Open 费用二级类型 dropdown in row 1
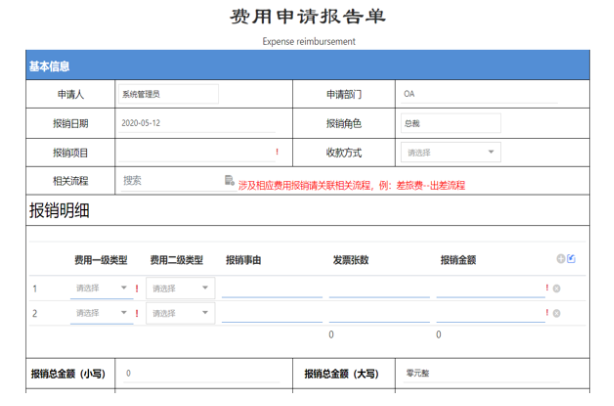The width and height of the screenshot is (614, 406). pyautogui.click(x=180, y=289)
